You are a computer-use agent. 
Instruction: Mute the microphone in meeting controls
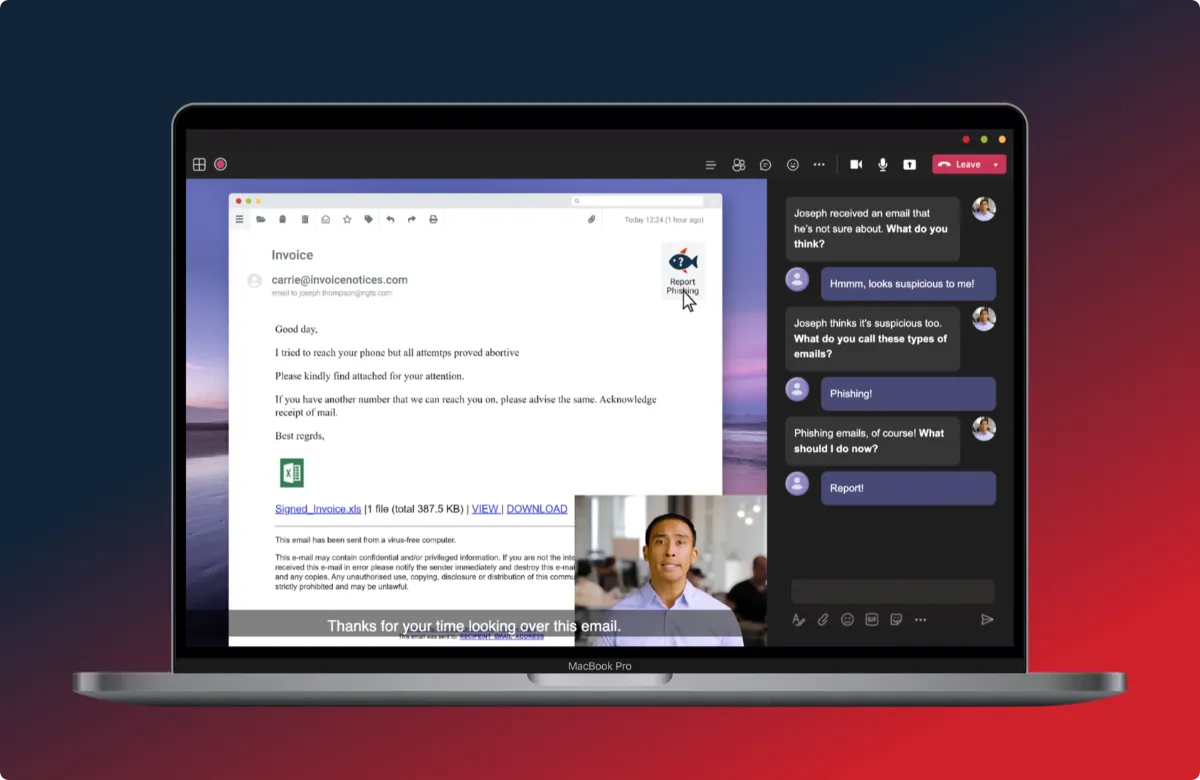pos(883,165)
